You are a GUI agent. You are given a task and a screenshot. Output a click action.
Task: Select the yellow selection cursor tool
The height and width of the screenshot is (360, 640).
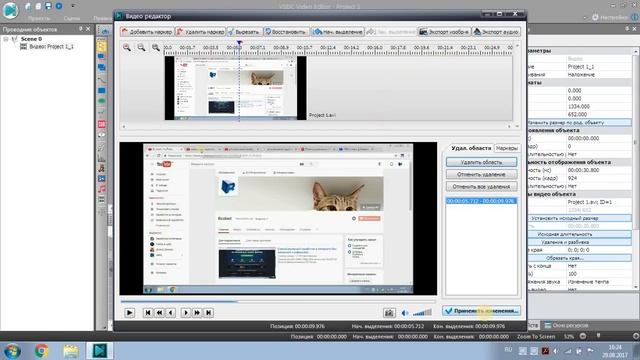[x=101, y=46]
